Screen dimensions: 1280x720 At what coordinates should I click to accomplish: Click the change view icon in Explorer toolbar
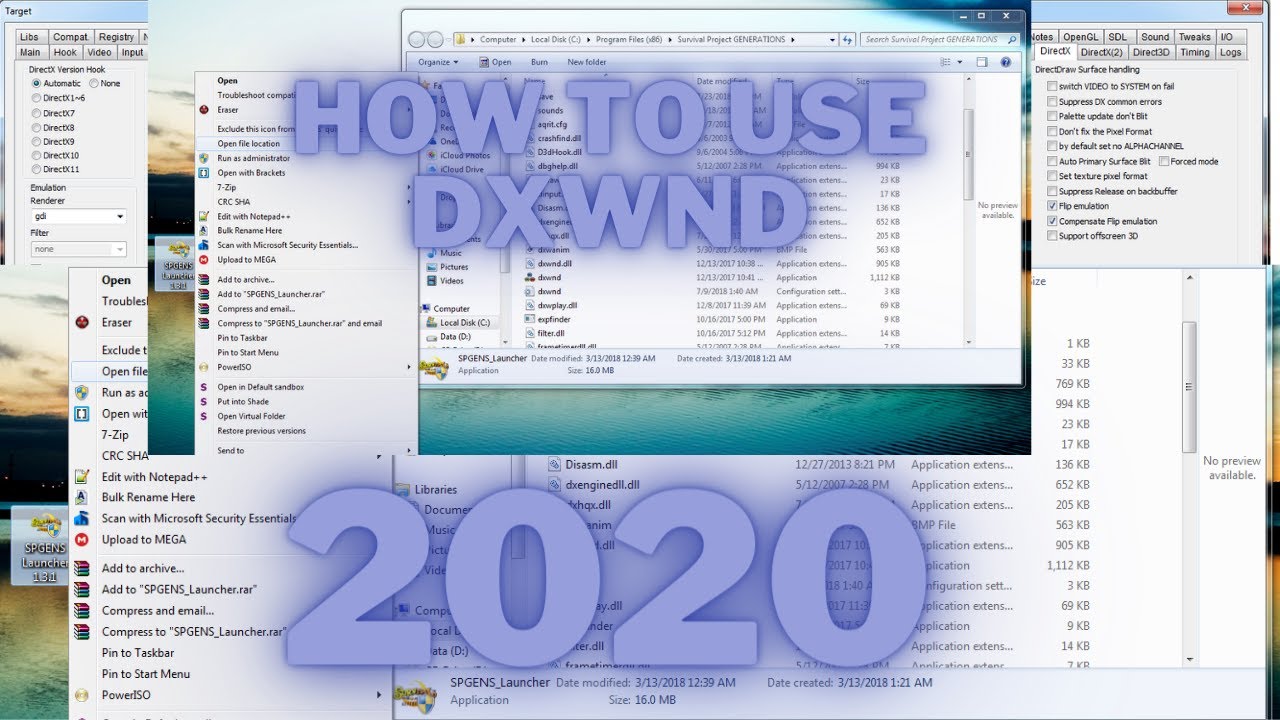point(945,62)
